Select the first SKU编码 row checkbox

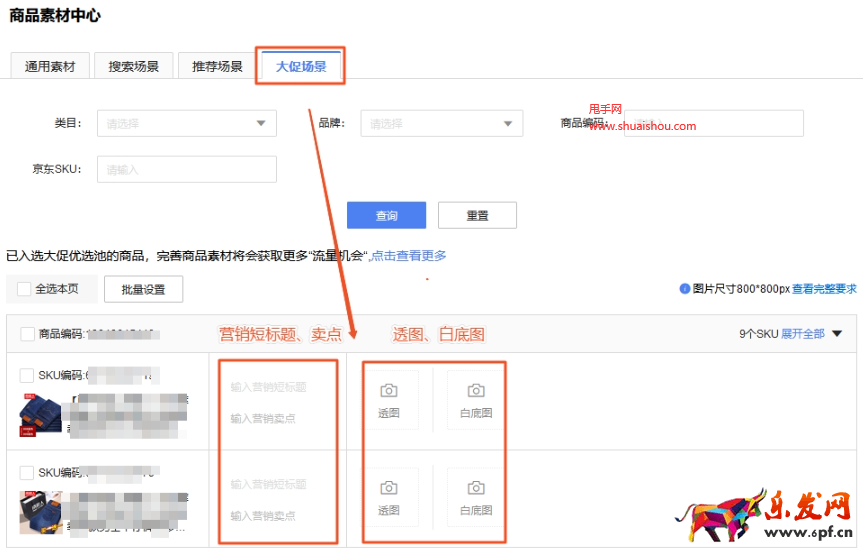[27, 376]
